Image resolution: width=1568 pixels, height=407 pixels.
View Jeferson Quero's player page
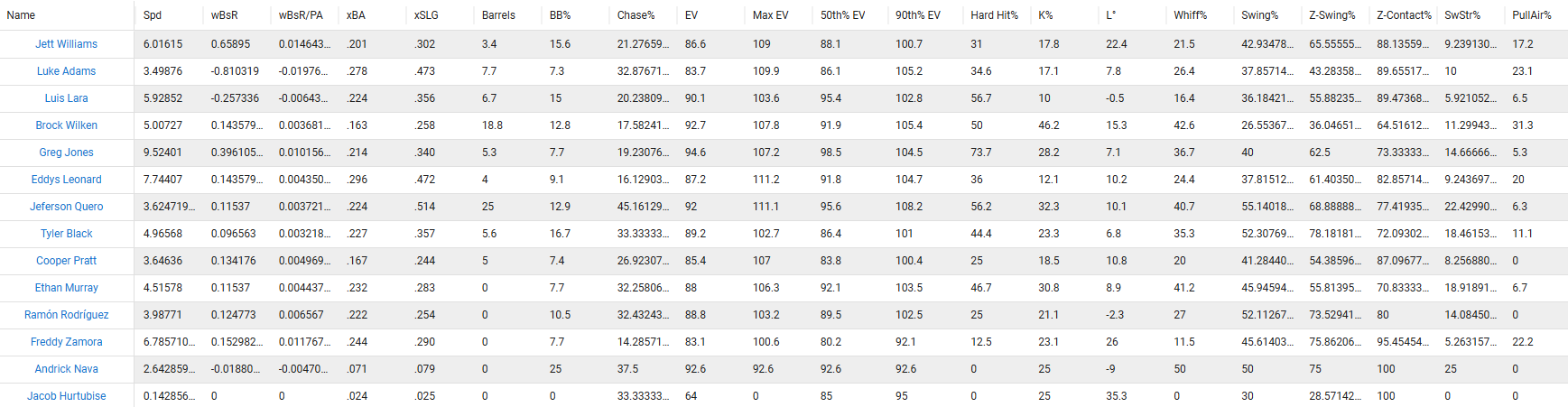click(x=66, y=207)
